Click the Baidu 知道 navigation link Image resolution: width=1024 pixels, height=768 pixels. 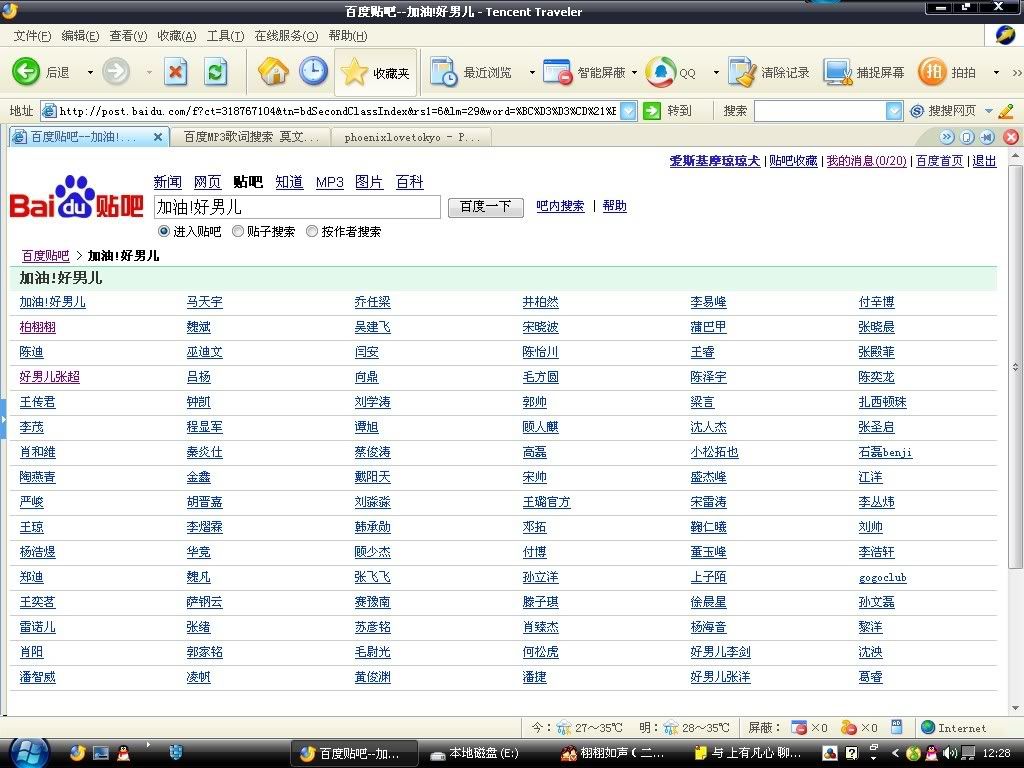coord(289,182)
